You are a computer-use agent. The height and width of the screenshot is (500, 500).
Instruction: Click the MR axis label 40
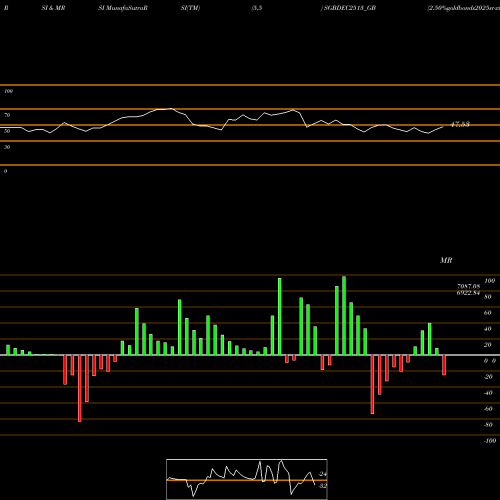pyautogui.click(x=488, y=329)
